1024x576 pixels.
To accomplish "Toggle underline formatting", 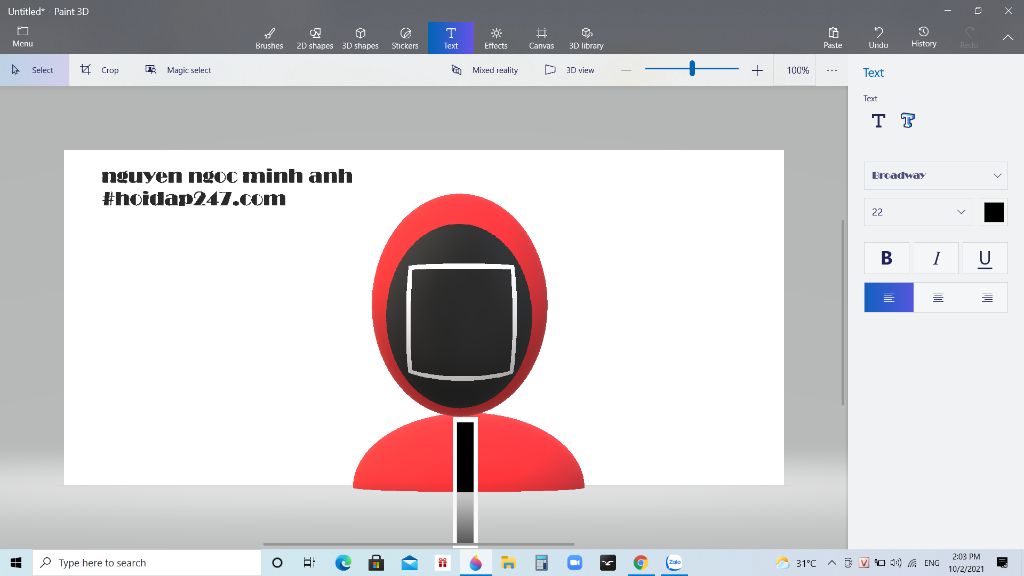I will [x=985, y=258].
